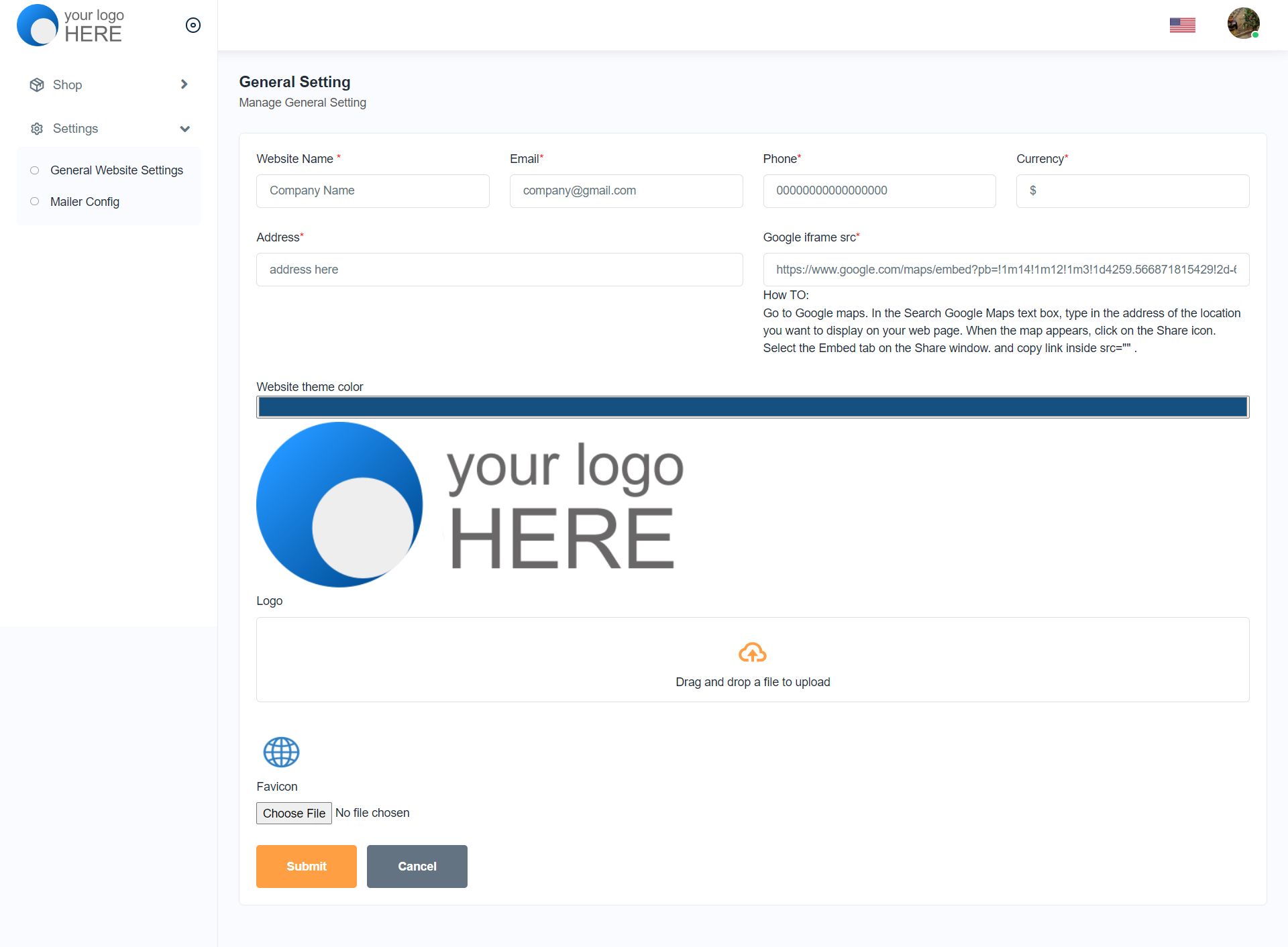Click the sidebar pin toggle icon
The width and height of the screenshot is (1288, 947).
coord(193,25)
